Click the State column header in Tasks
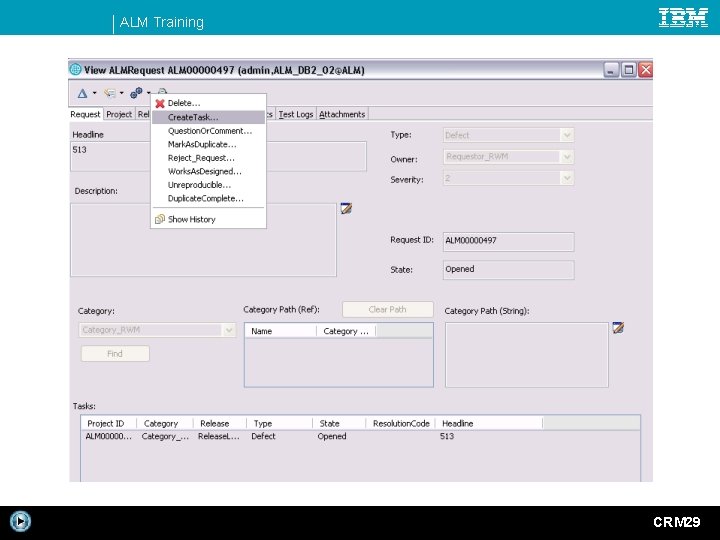The height and width of the screenshot is (540, 720). point(339,423)
